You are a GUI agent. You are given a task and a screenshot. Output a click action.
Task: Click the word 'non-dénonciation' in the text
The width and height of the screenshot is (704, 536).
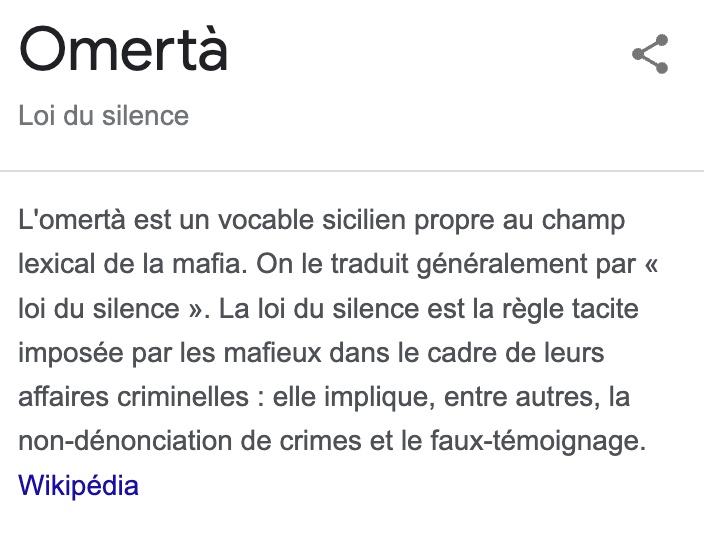pyautogui.click(x=125, y=441)
